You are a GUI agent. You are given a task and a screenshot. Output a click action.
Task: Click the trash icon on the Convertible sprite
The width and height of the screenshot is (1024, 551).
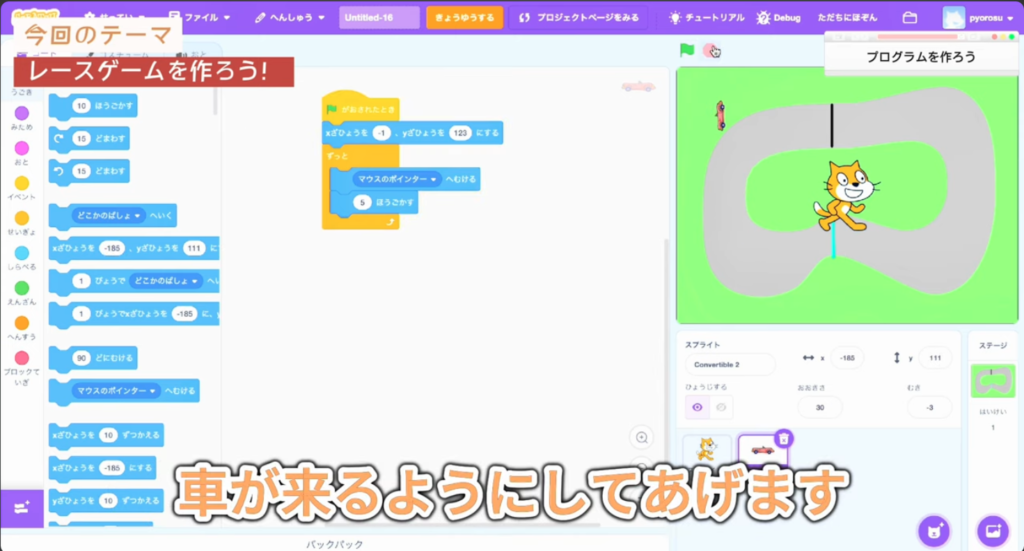tap(784, 438)
